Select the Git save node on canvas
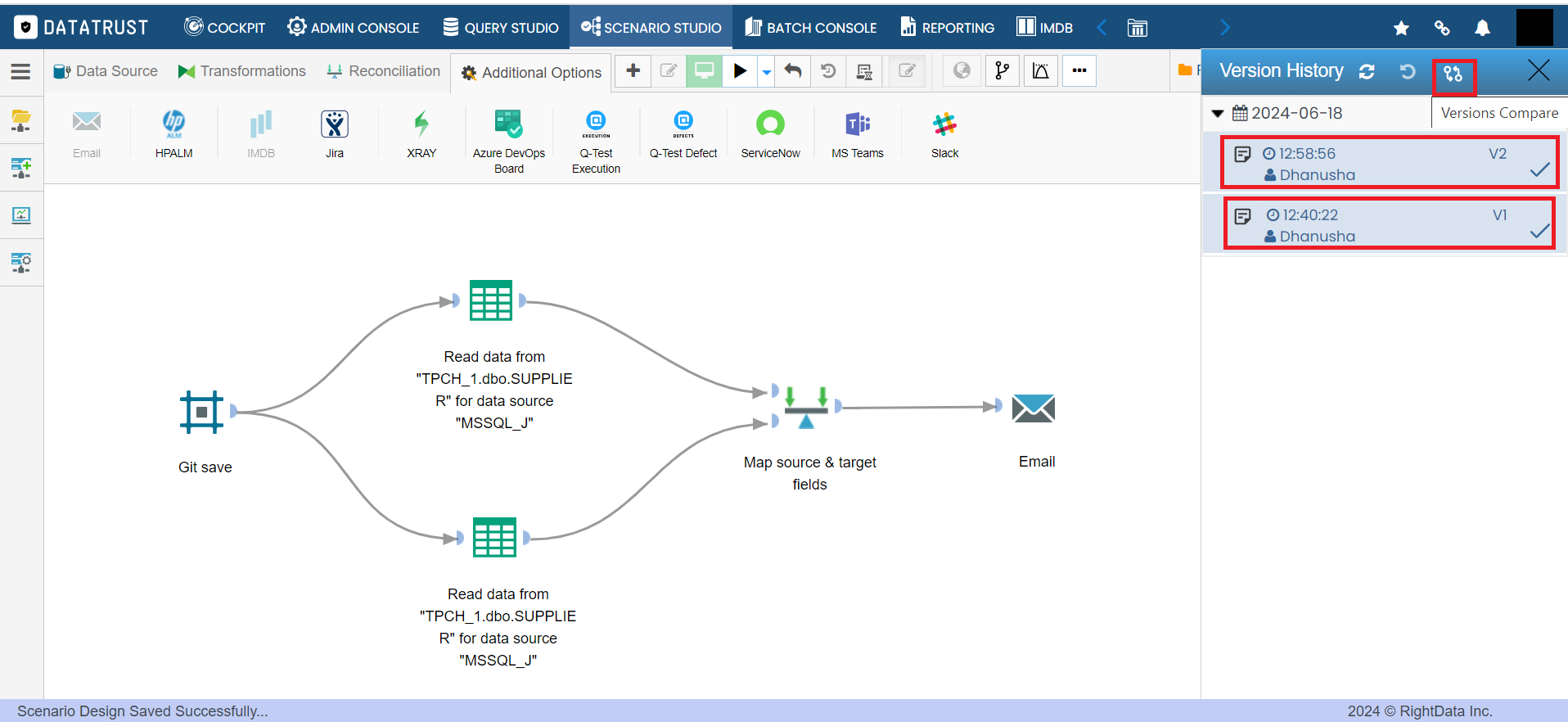The height and width of the screenshot is (722, 1568). pyautogui.click(x=201, y=411)
